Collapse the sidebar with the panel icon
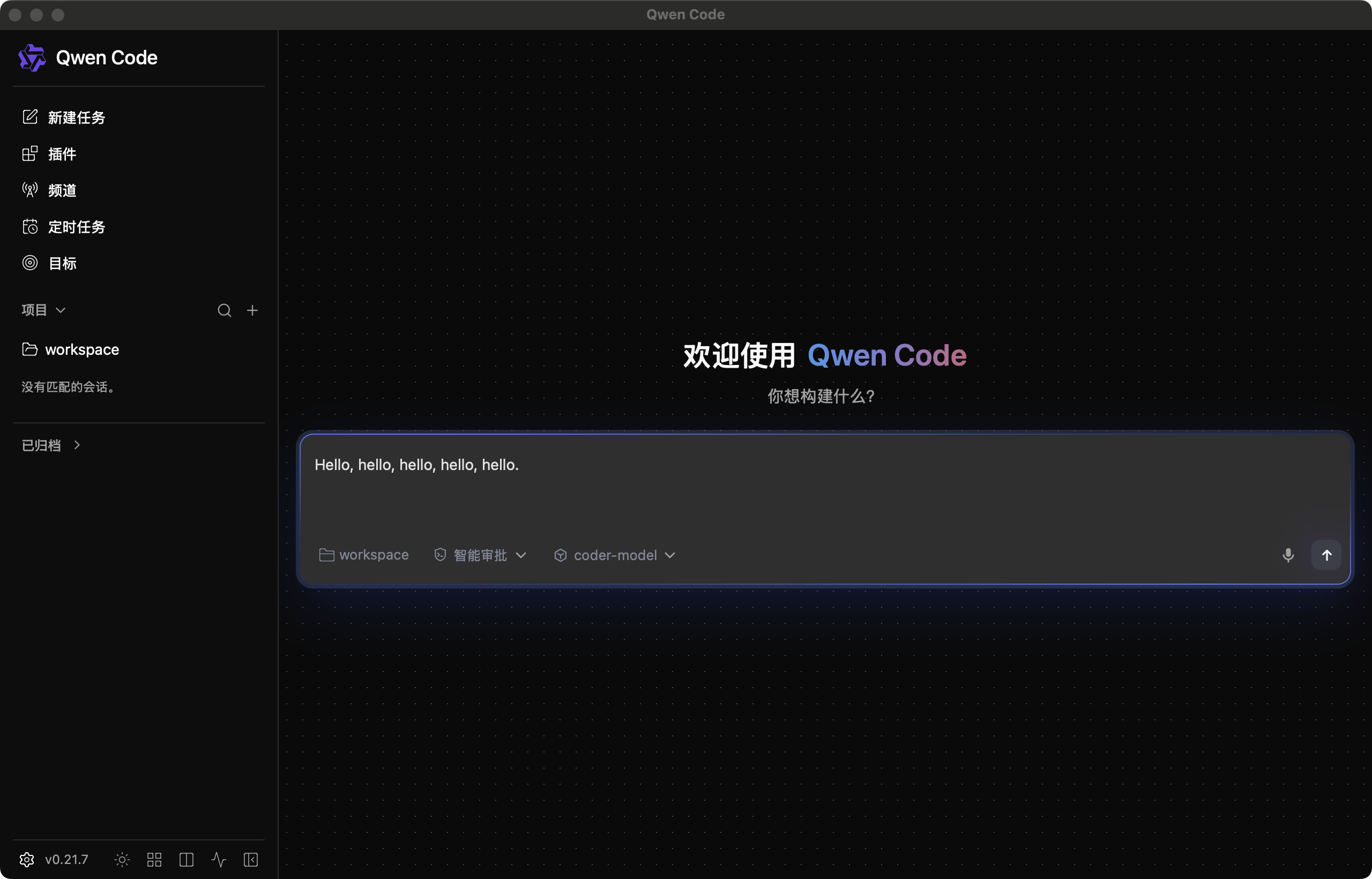The width and height of the screenshot is (1372, 879). tap(251, 860)
